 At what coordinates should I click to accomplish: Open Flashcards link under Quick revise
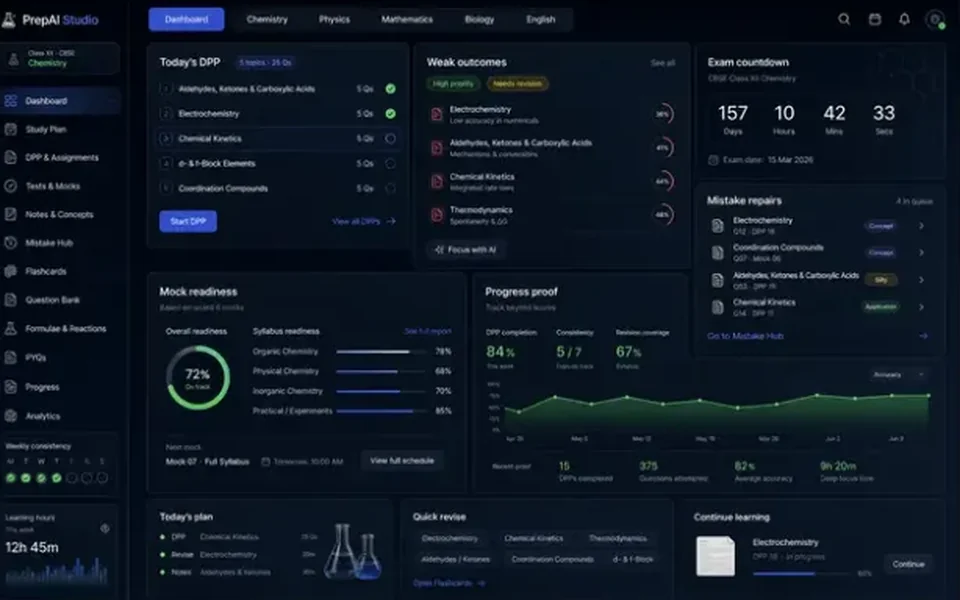click(449, 583)
